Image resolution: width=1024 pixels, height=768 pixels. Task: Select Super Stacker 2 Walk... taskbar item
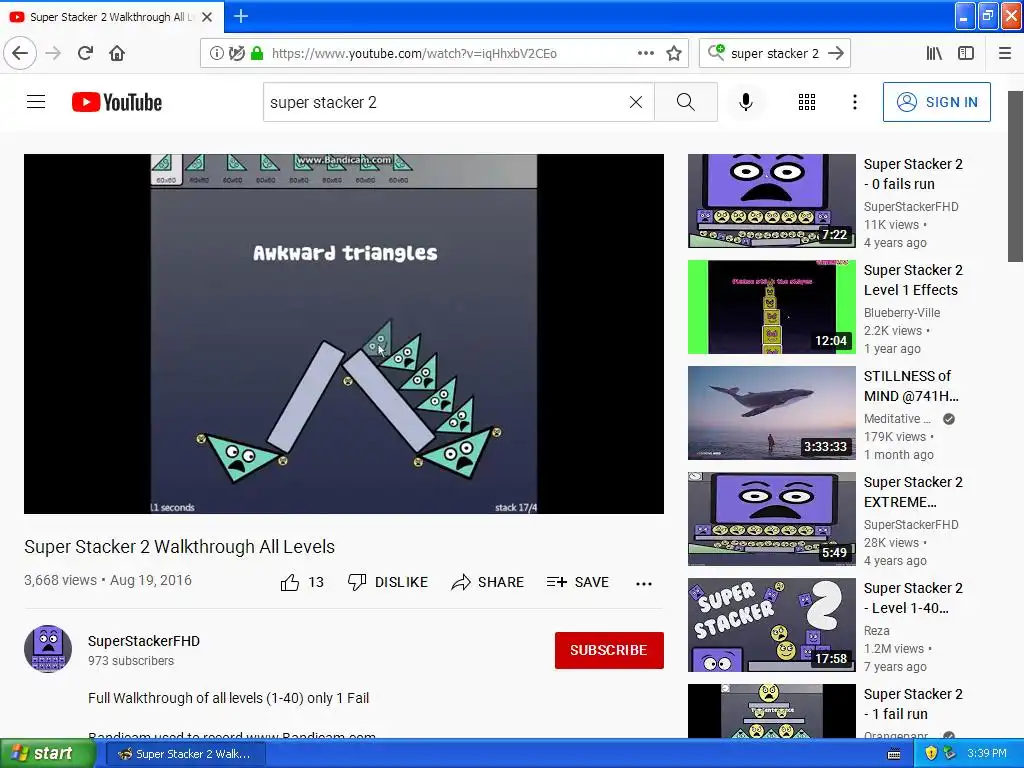coord(185,754)
